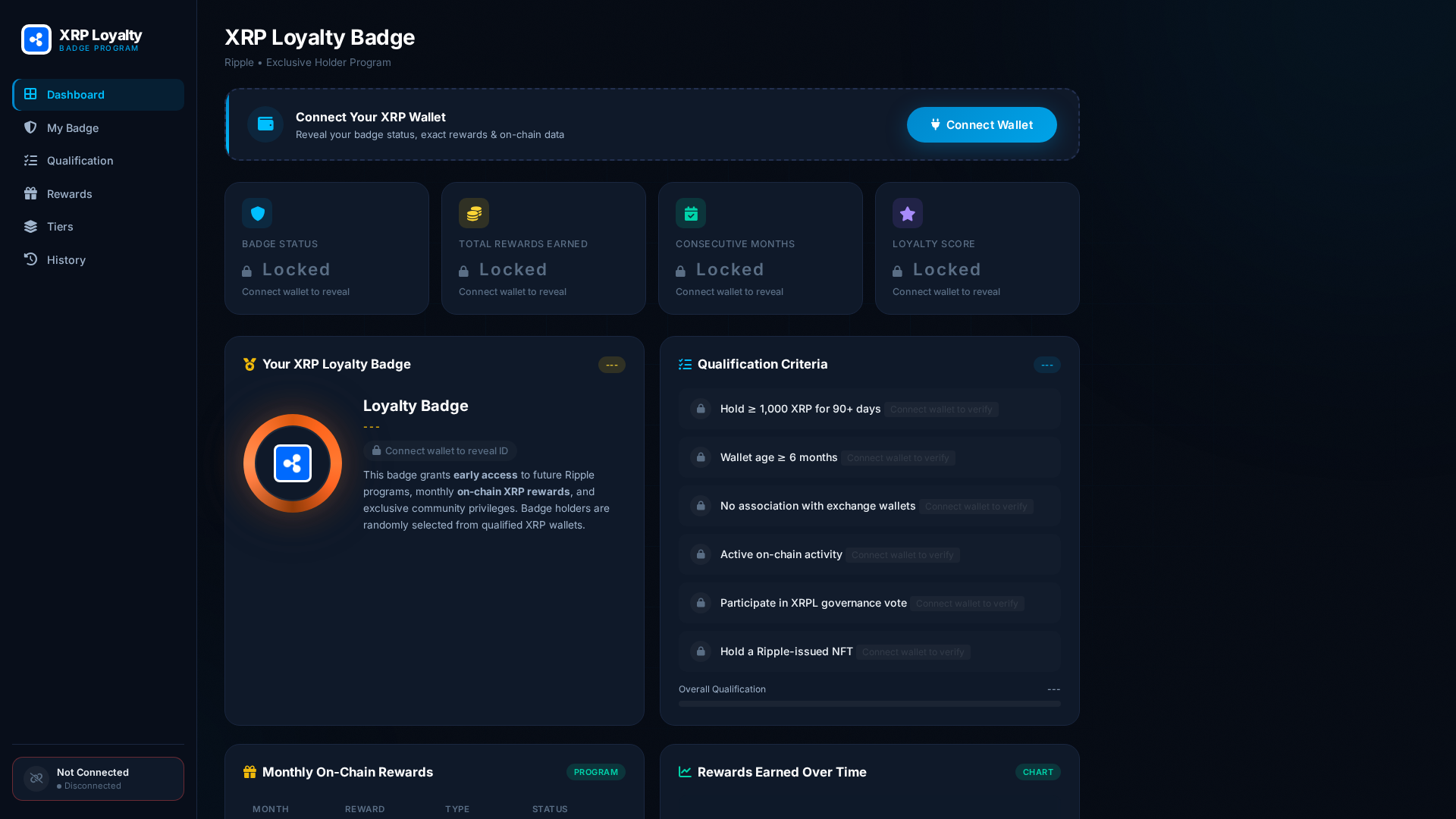
Task: Click the Locked value under Consecutive Months
Action: click(720, 269)
